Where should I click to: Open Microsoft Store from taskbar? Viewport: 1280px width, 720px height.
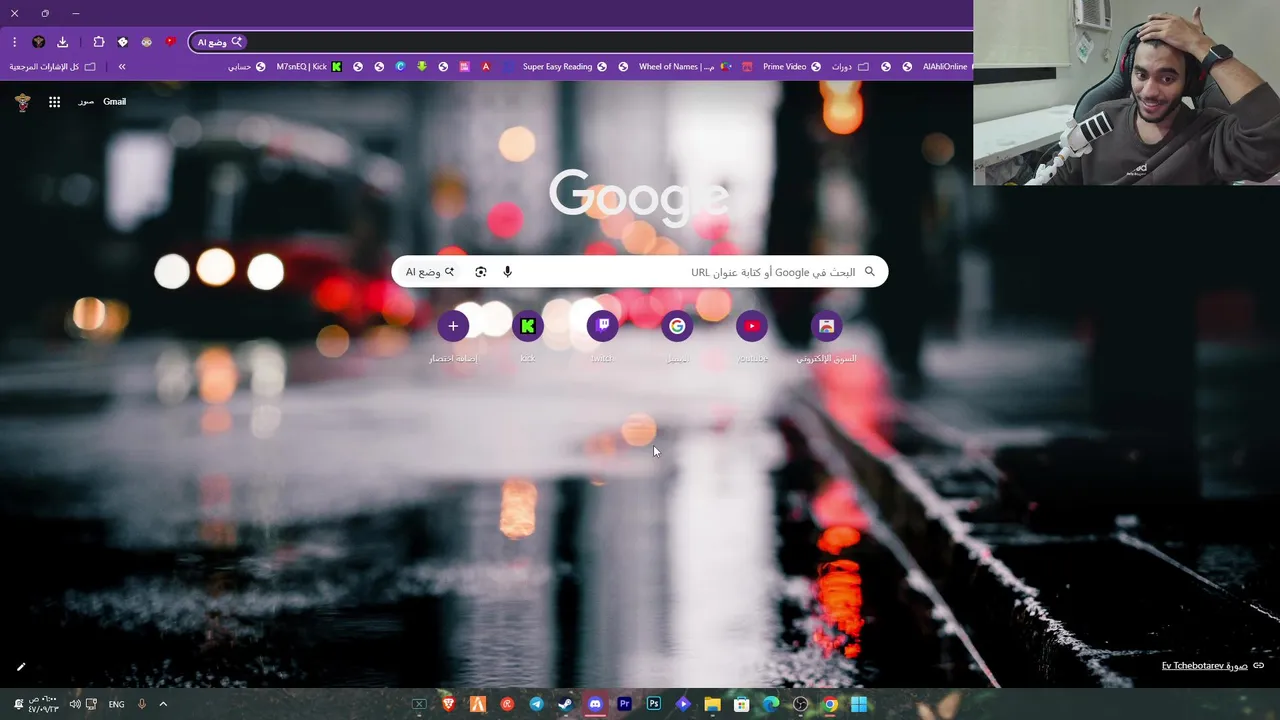point(741,704)
